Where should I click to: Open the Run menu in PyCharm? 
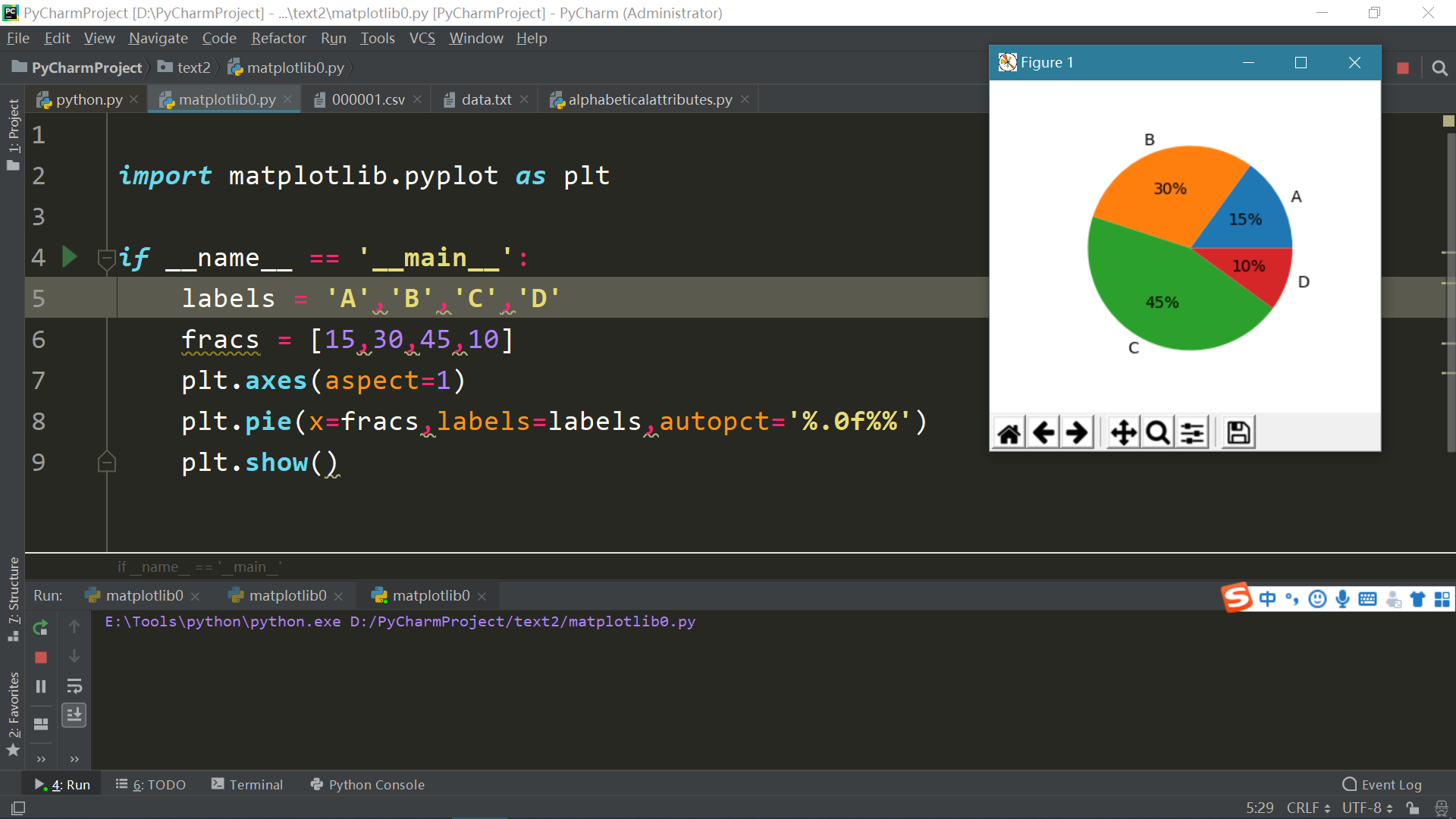pyautogui.click(x=333, y=38)
